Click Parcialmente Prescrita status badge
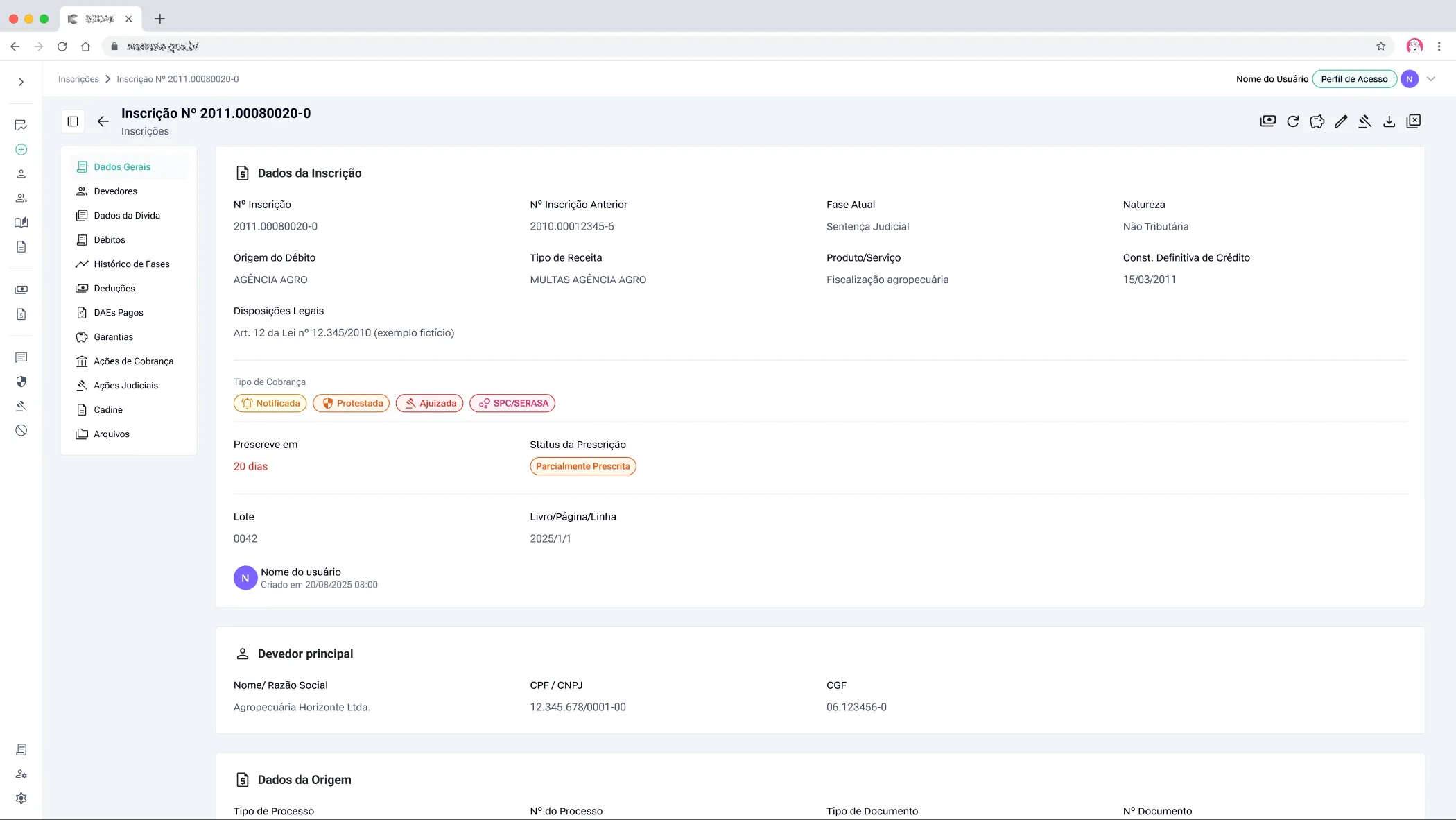This screenshot has height=820, width=1456. [583, 466]
